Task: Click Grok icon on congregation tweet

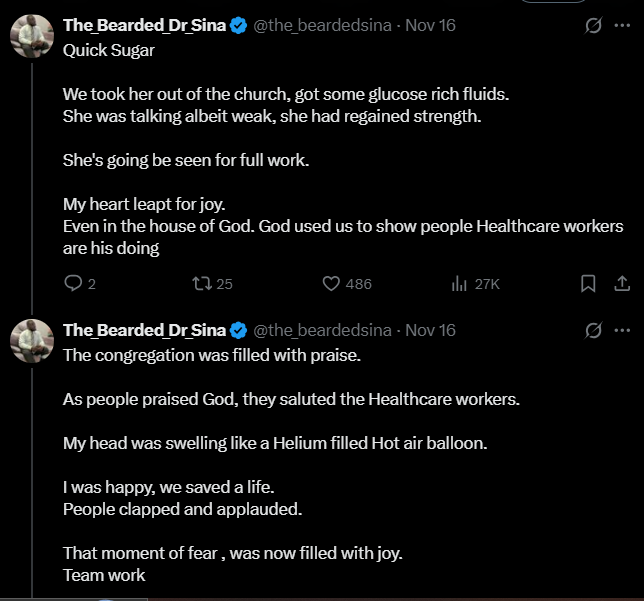Action: (x=593, y=330)
